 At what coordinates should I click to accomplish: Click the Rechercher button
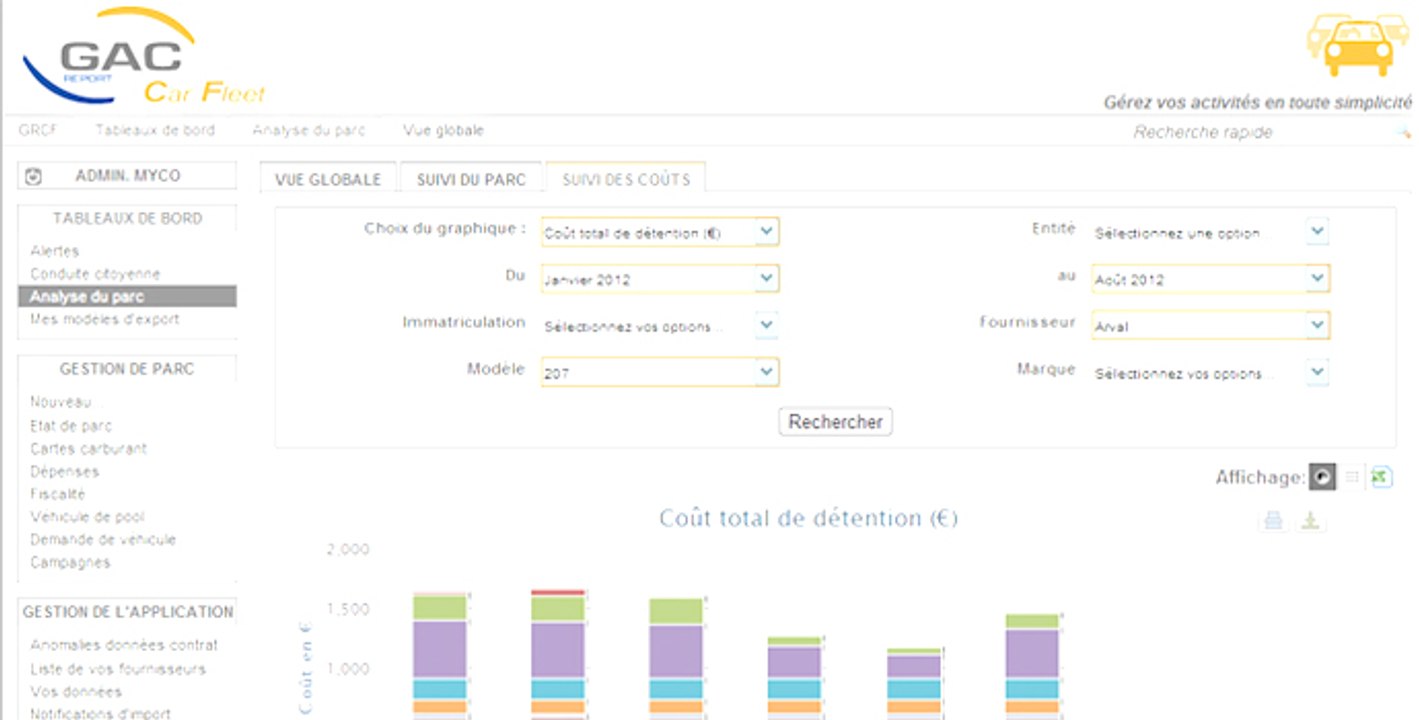pyautogui.click(x=835, y=422)
